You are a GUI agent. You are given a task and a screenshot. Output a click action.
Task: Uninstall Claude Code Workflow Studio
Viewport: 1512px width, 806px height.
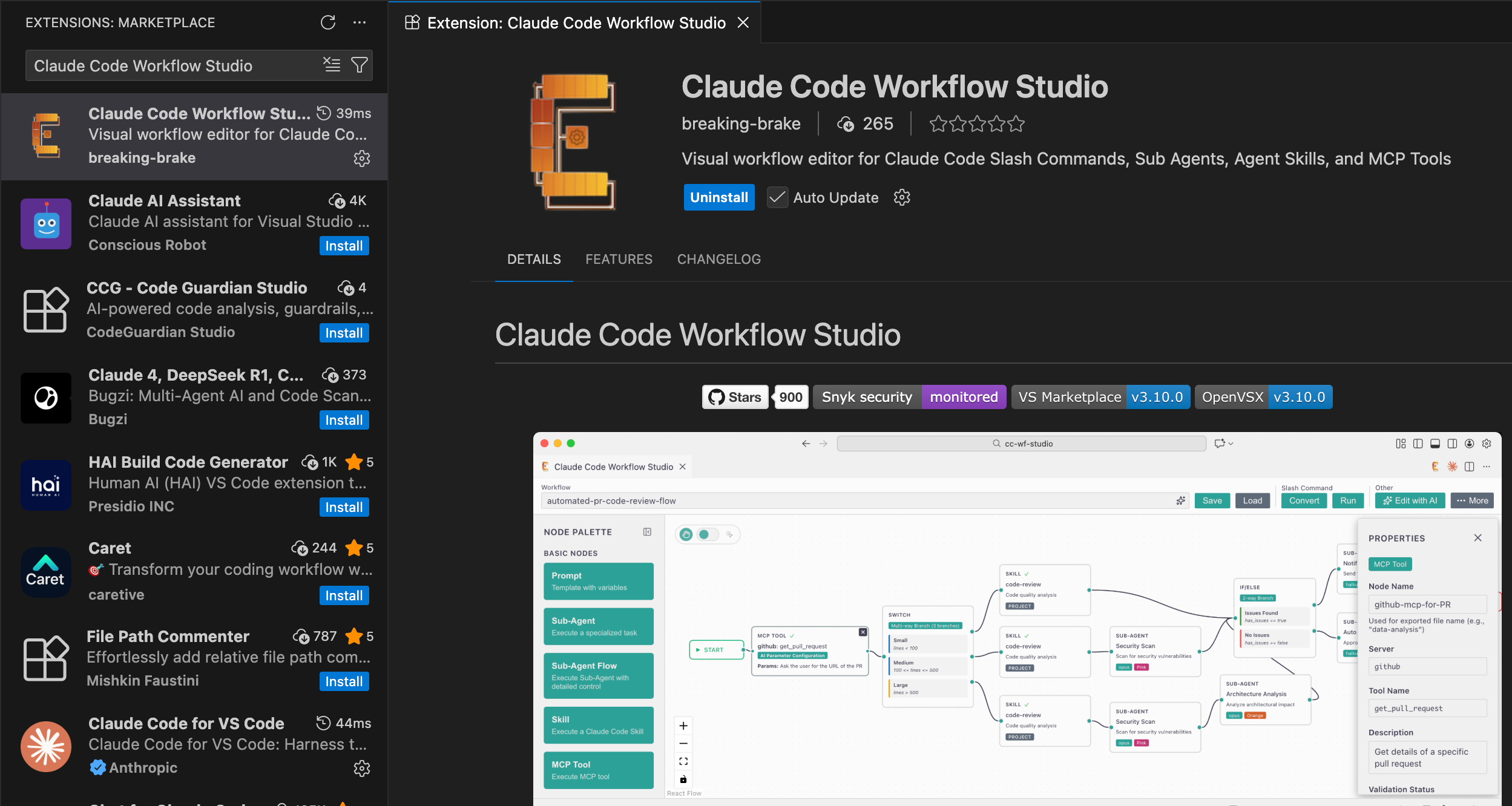coord(719,197)
